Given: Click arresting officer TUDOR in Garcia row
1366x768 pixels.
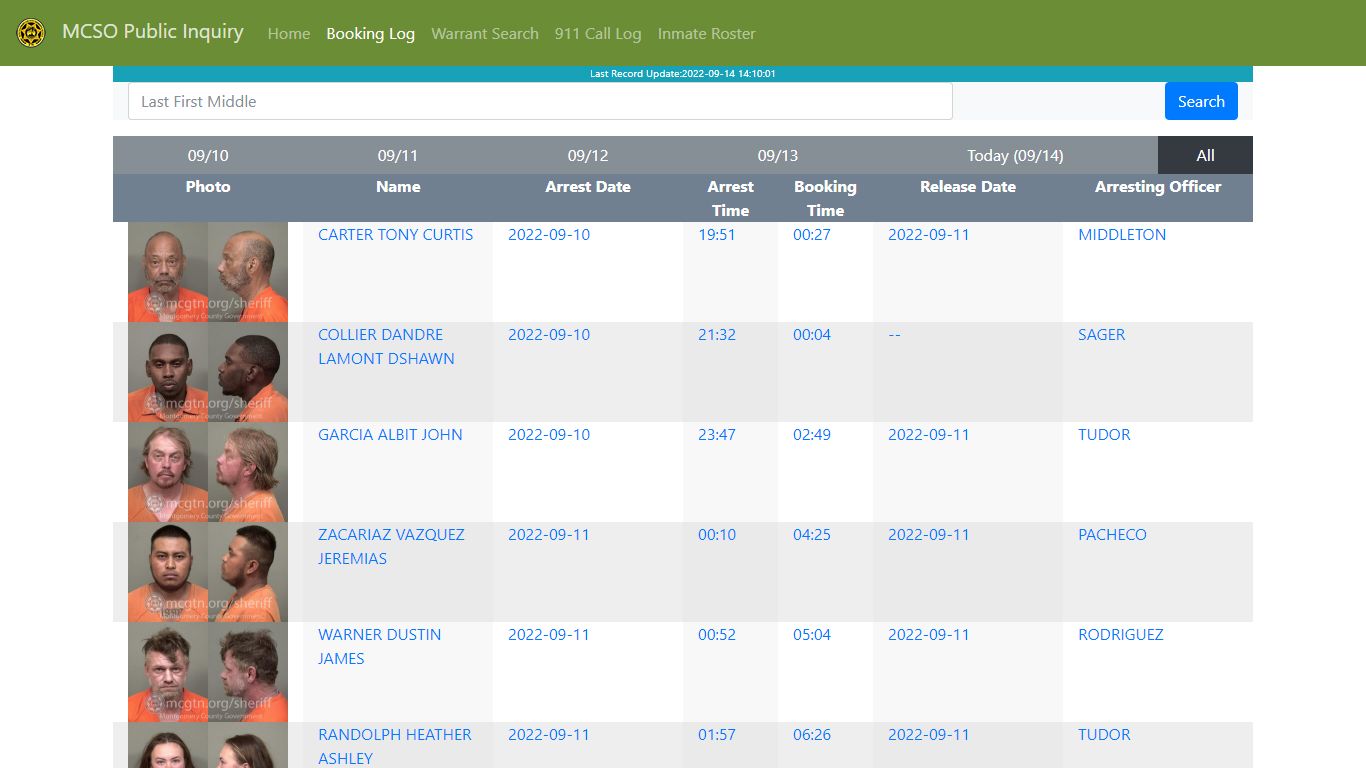Looking at the screenshot, I should [x=1104, y=434].
